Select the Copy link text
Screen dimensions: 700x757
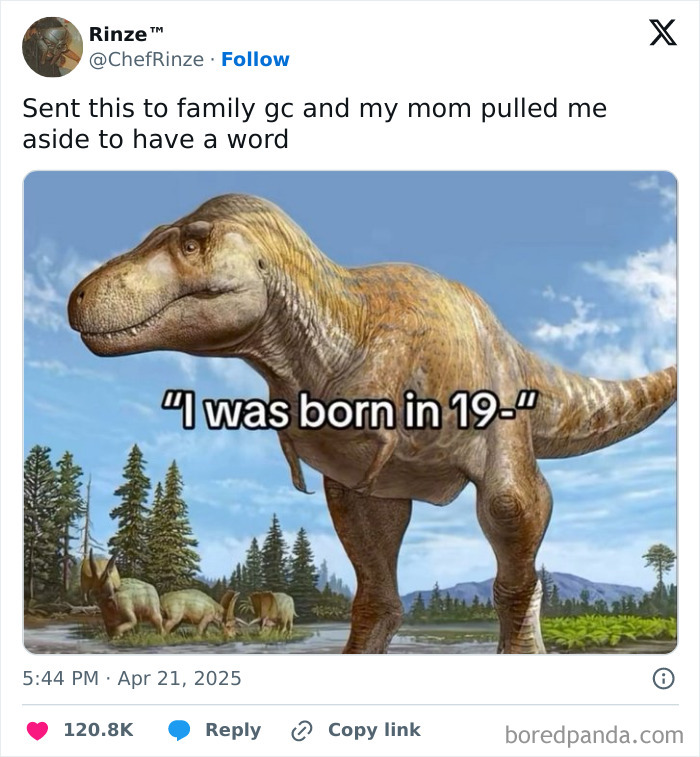(x=374, y=730)
